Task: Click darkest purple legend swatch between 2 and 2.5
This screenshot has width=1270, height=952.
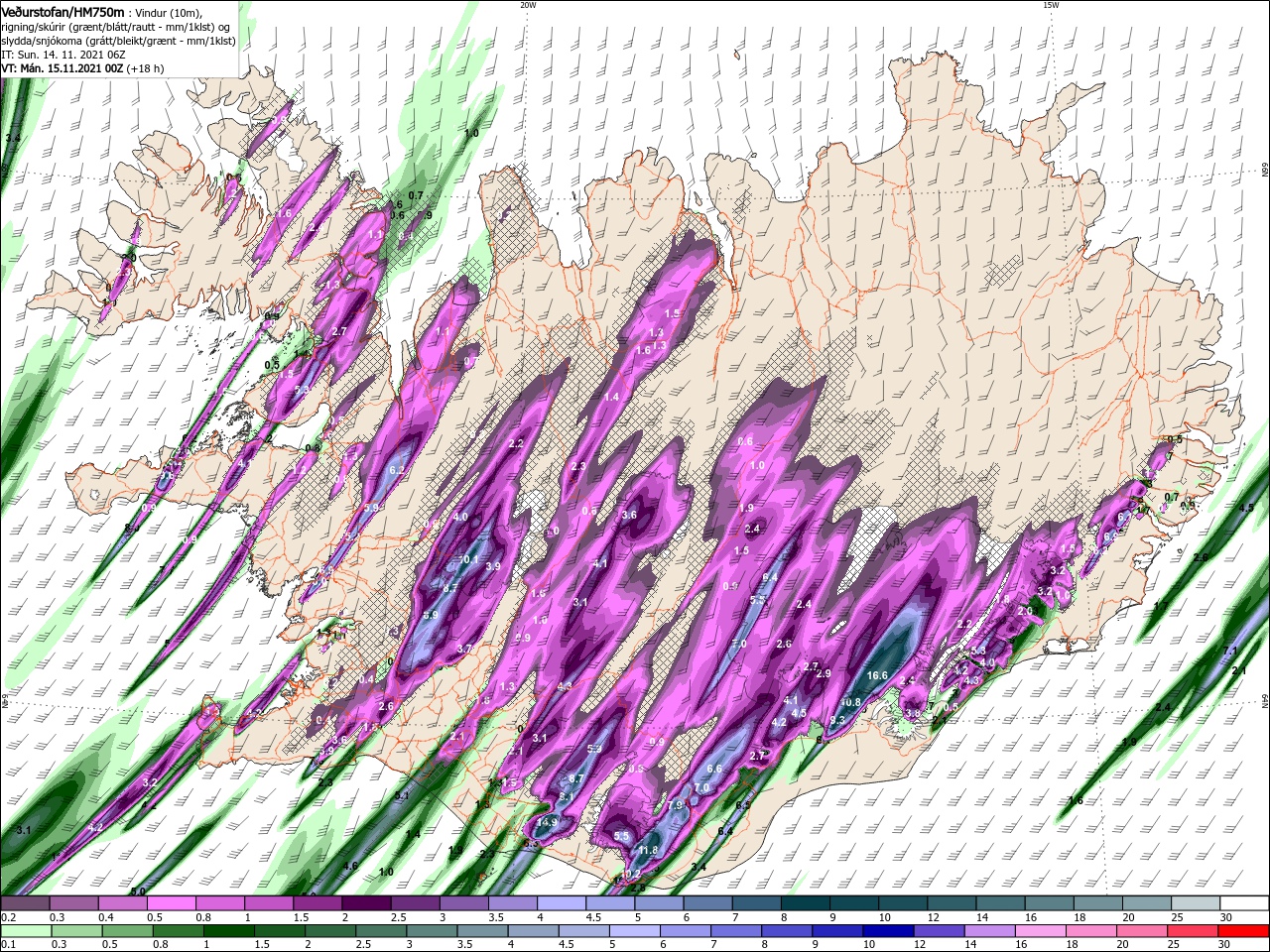Action: pos(366,903)
